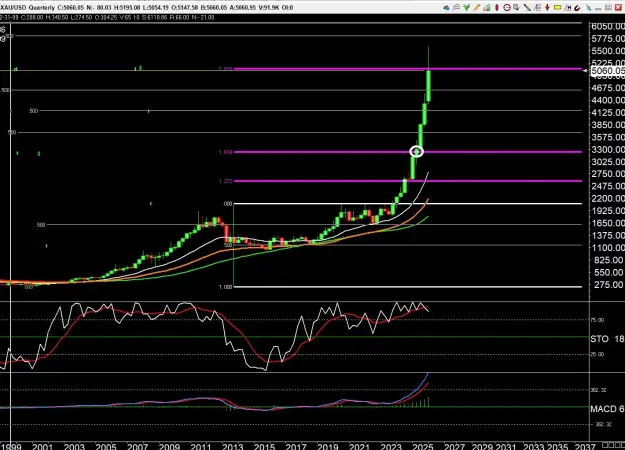Minimize the chart window
Image resolution: width=625 pixels, height=450 pixels.
(x=598, y=8)
